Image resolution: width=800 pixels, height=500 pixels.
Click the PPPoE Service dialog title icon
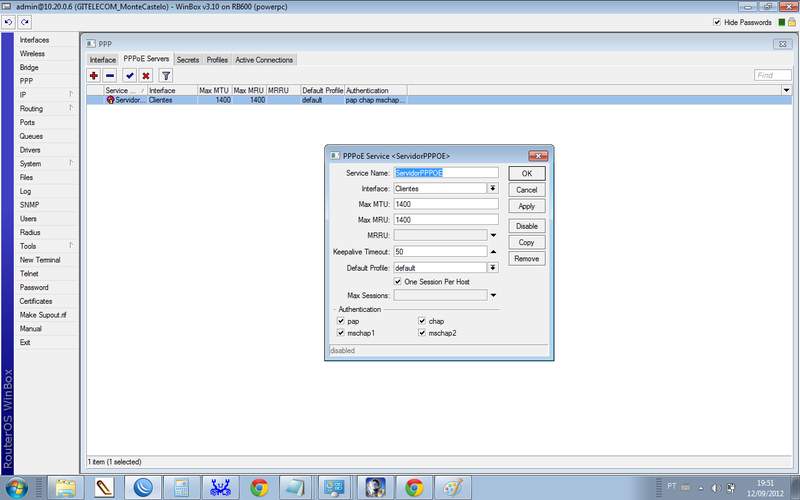coord(334,156)
